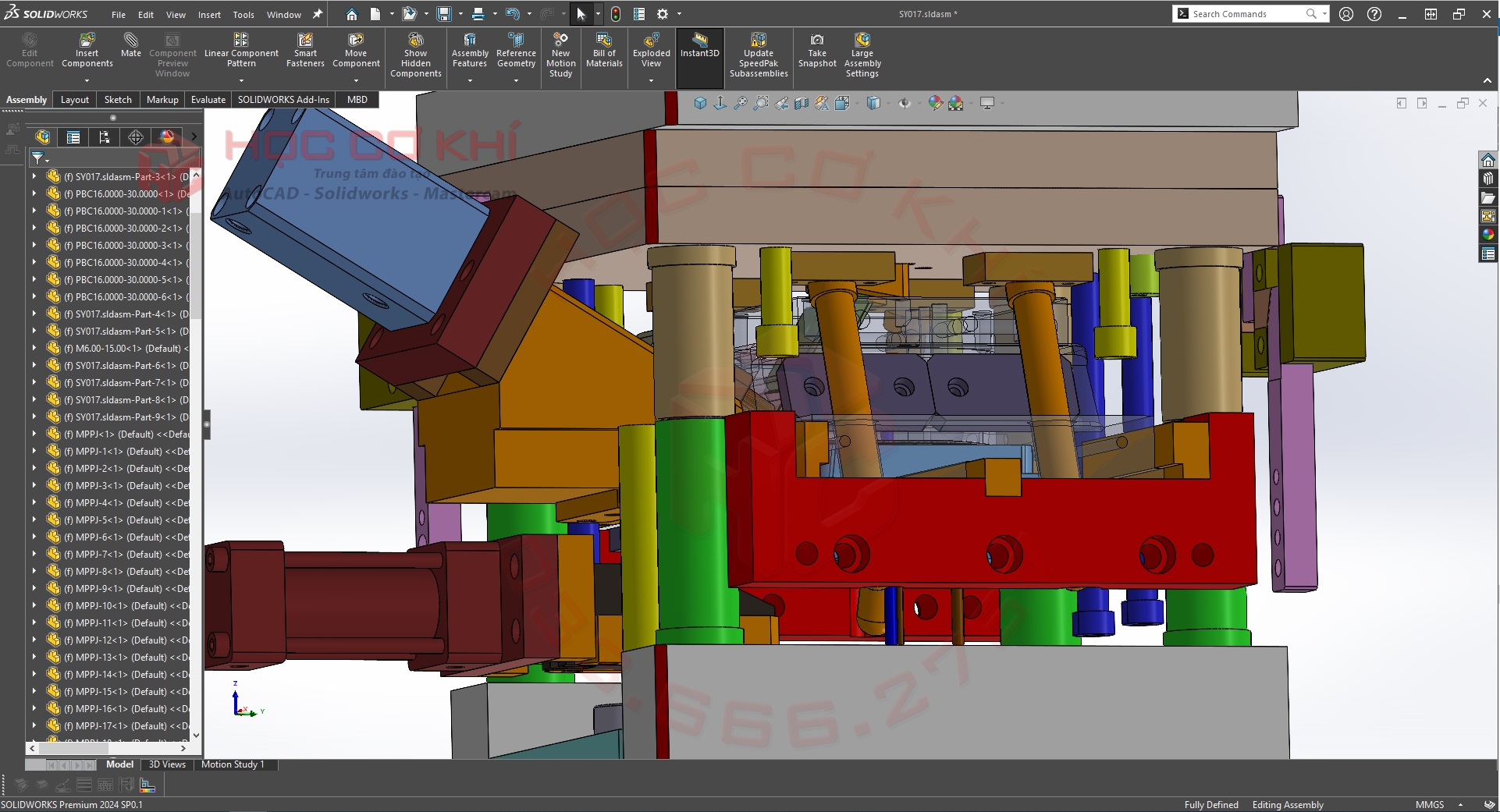Open the Insert menu
The width and height of the screenshot is (1500, 812).
pyautogui.click(x=209, y=15)
